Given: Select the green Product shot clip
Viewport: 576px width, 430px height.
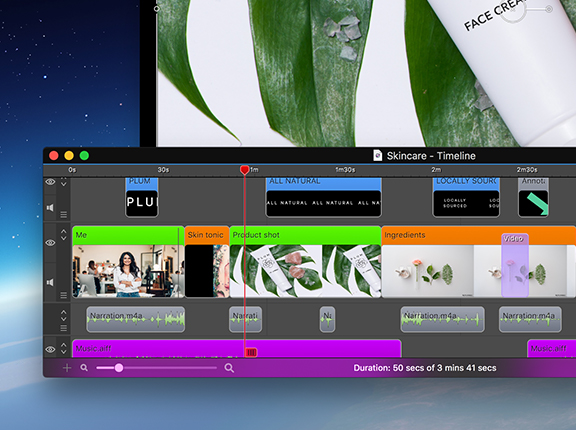Looking at the screenshot, I should coord(305,261).
